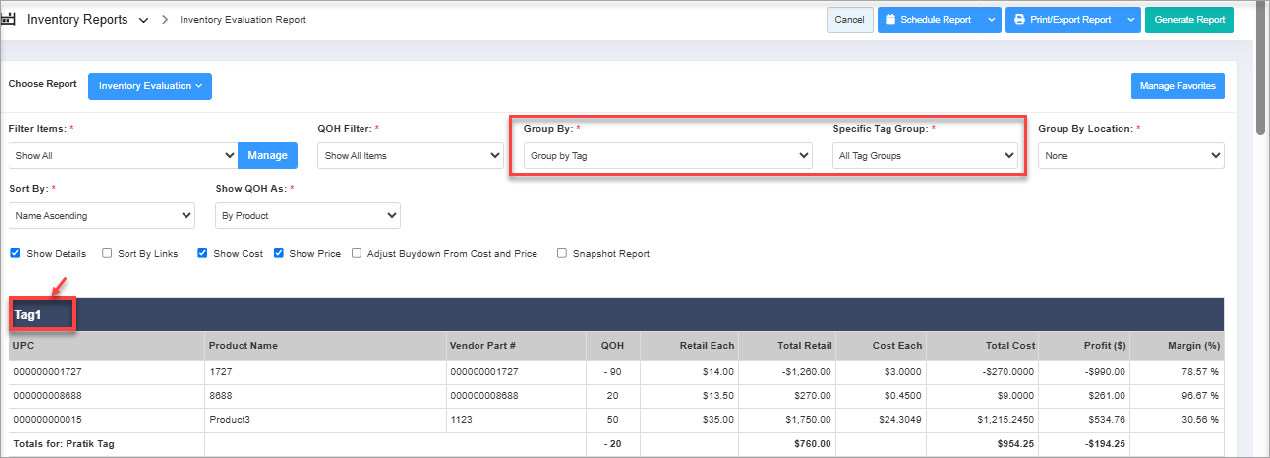Open the Inventory Evaluation report chooser
Viewport: 1270px width, 458px height.
click(150, 86)
